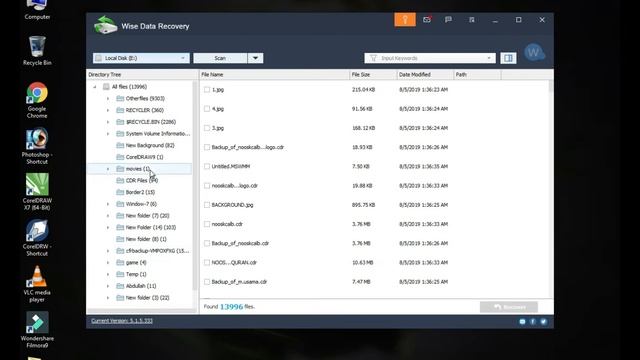Sort by Path column header
Viewport: 640px width, 360px height.
pos(477,75)
